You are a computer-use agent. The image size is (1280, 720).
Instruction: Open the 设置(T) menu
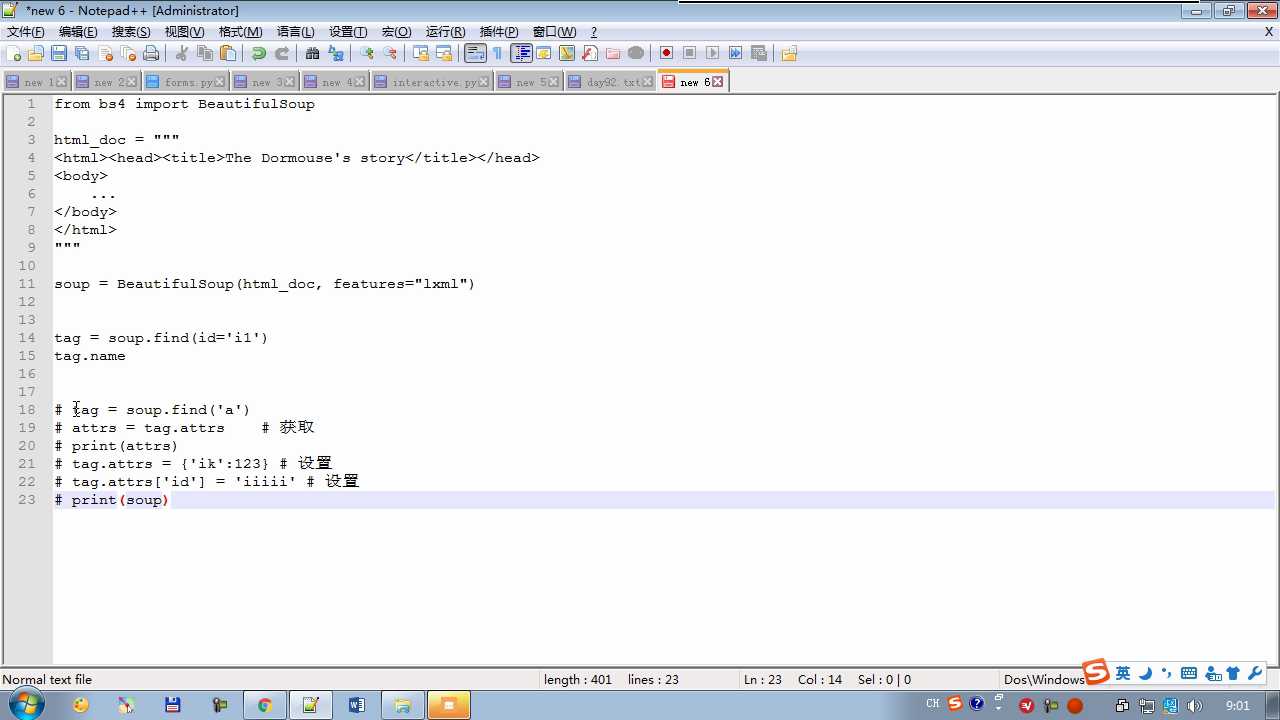click(x=348, y=32)
